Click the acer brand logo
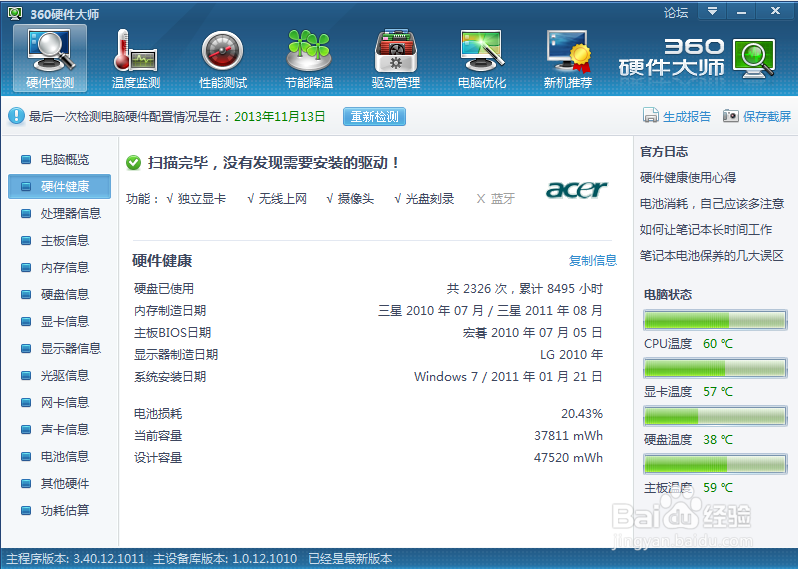 [576, 189]
